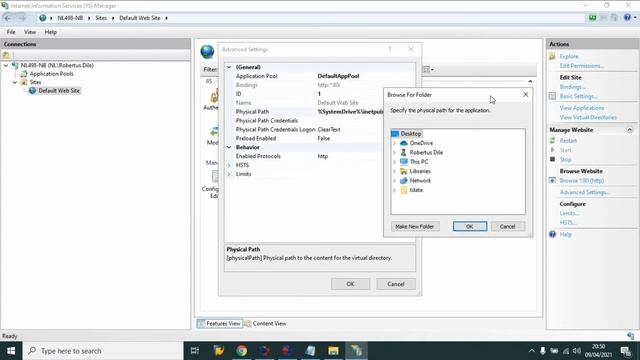
Task: Click Limits link under Configure
Action: tap(569, 213)
